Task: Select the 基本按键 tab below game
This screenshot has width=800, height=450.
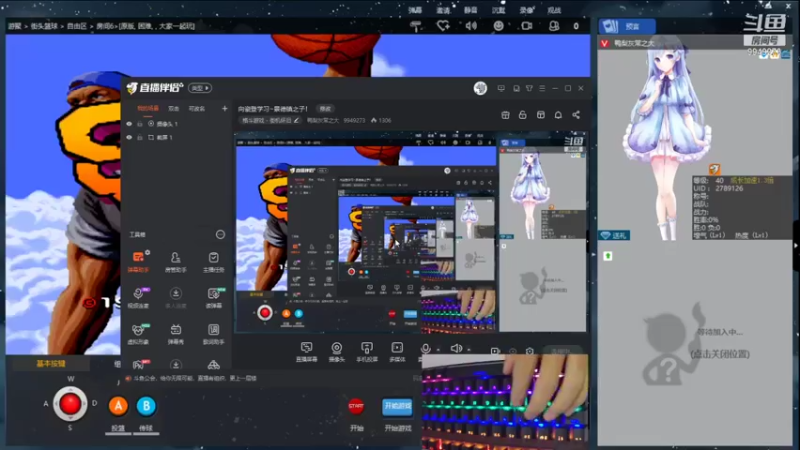Action: 50,364
